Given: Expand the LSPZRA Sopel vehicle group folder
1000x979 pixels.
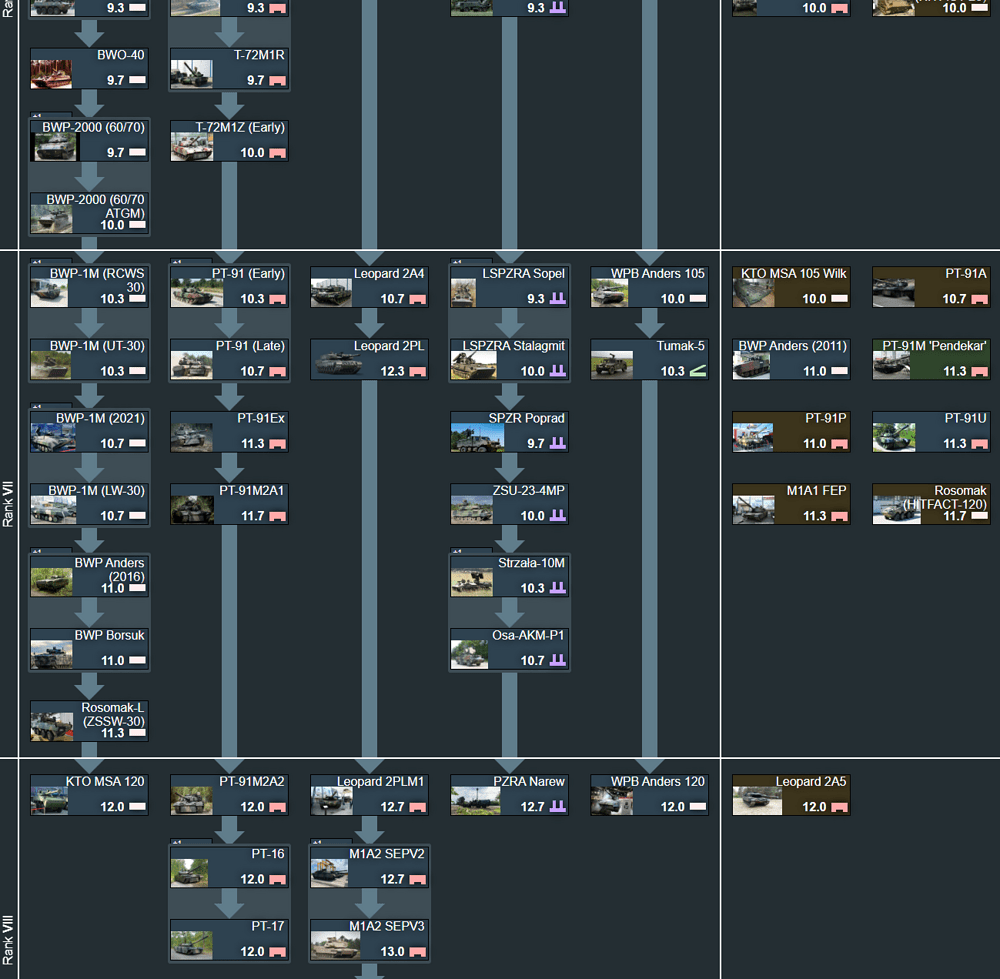Looking at the screenshot, I should [x=455, y=262].
